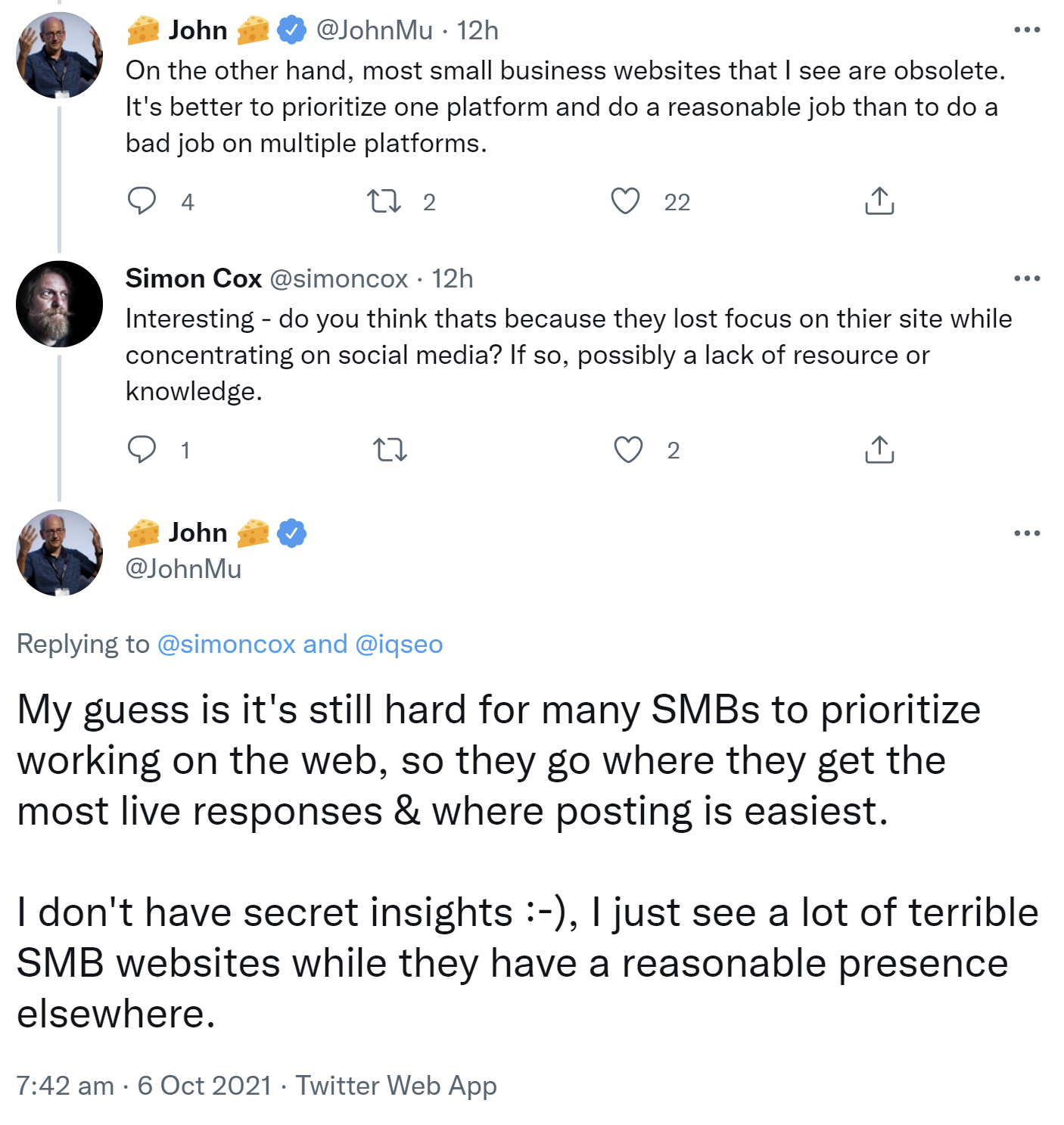This screenshot has height=1125, width=1064.
Task: Reply to John's first tweet about obsolete websites
Action: tap(142, 201)
